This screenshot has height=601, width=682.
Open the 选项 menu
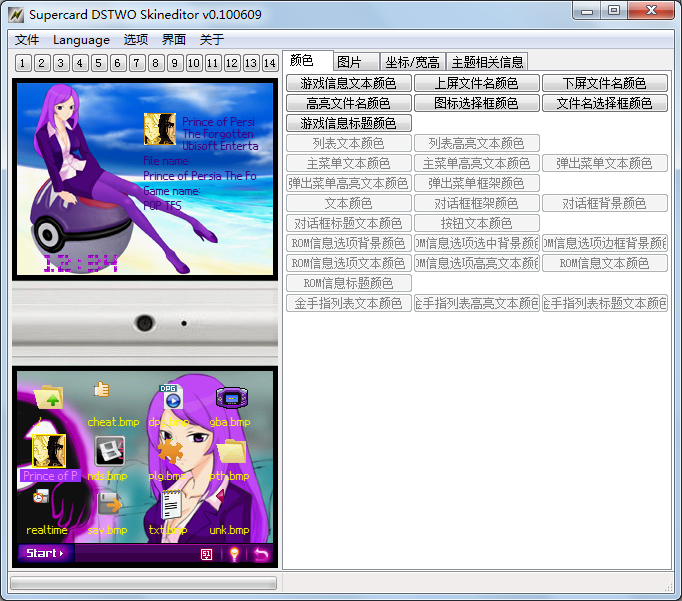(136, 40)
